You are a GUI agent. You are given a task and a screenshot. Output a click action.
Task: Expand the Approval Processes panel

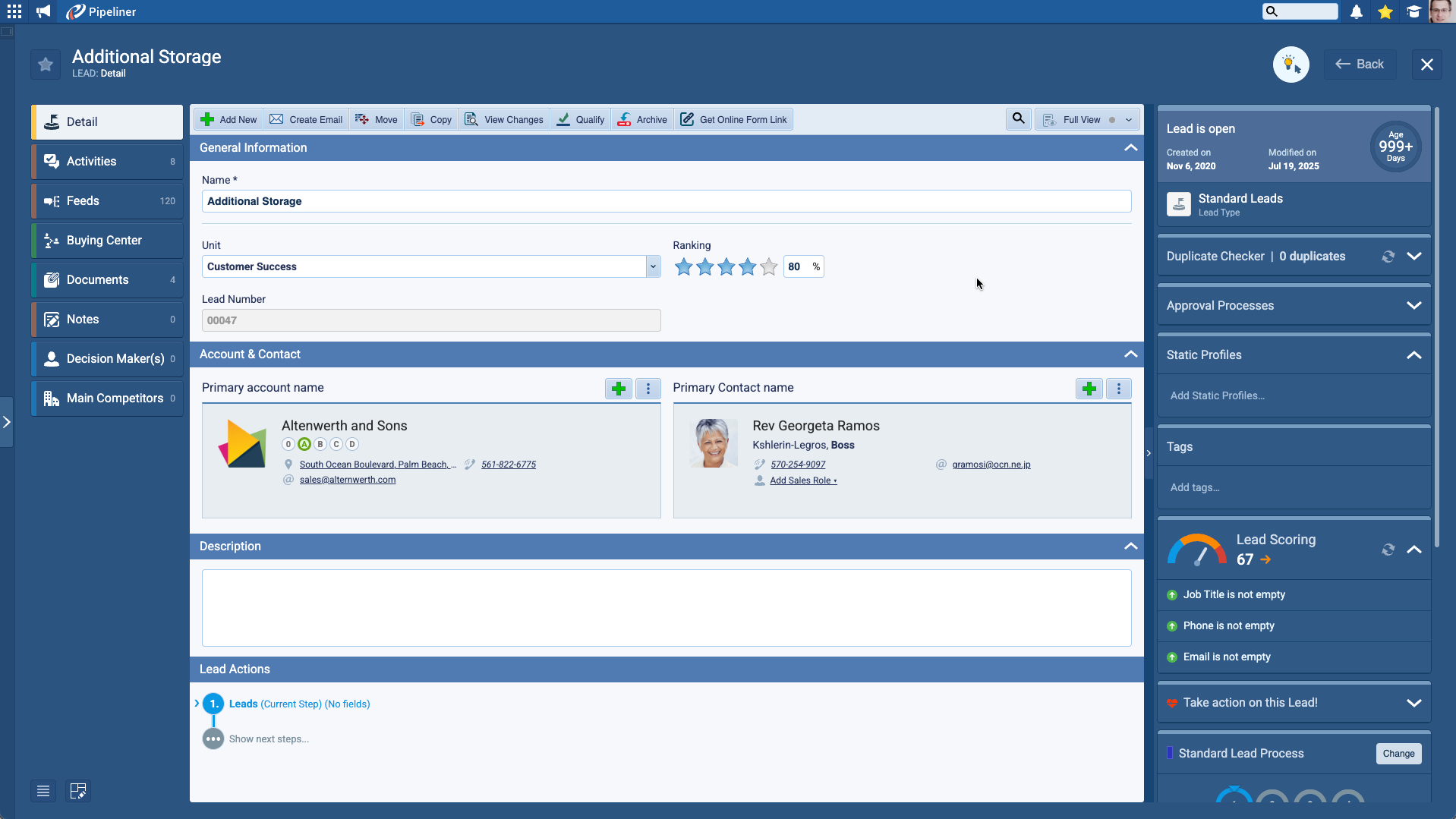click(x=1413, y=306)
